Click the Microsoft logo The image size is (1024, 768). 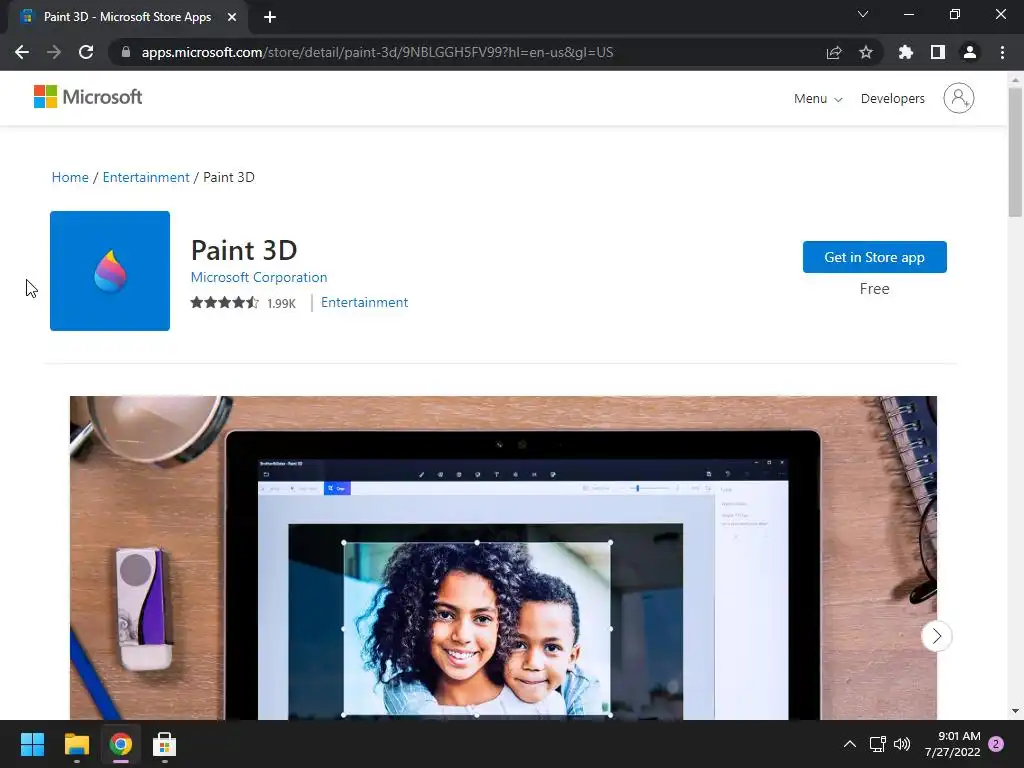[x=88, y=97]
